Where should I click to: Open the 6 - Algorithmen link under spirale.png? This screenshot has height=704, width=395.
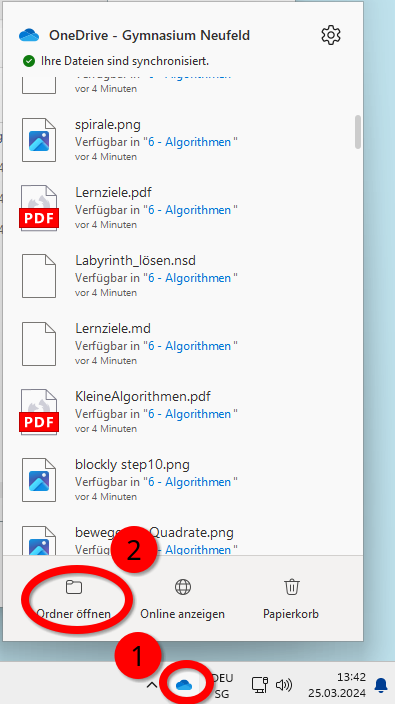[x=189, y=142]
